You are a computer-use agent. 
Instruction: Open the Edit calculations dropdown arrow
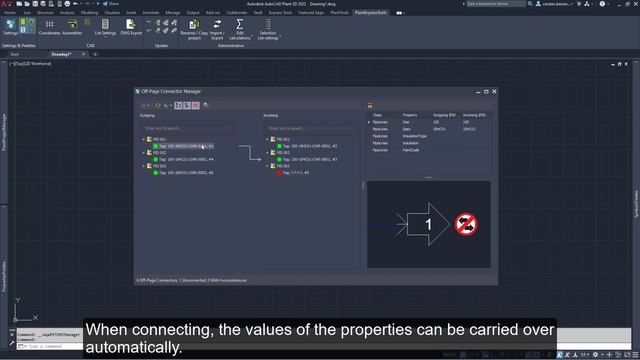coord(252,37)
